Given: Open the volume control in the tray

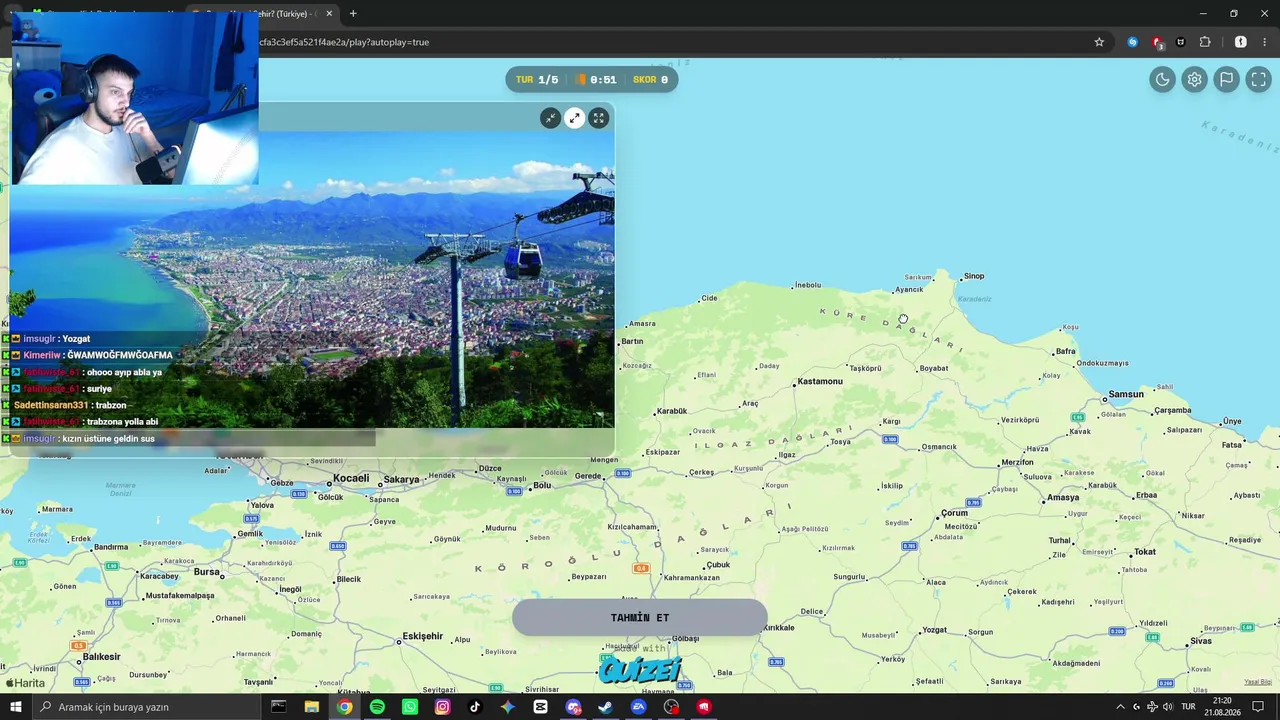Looking at the screenshot, I should click(1168, 707).
